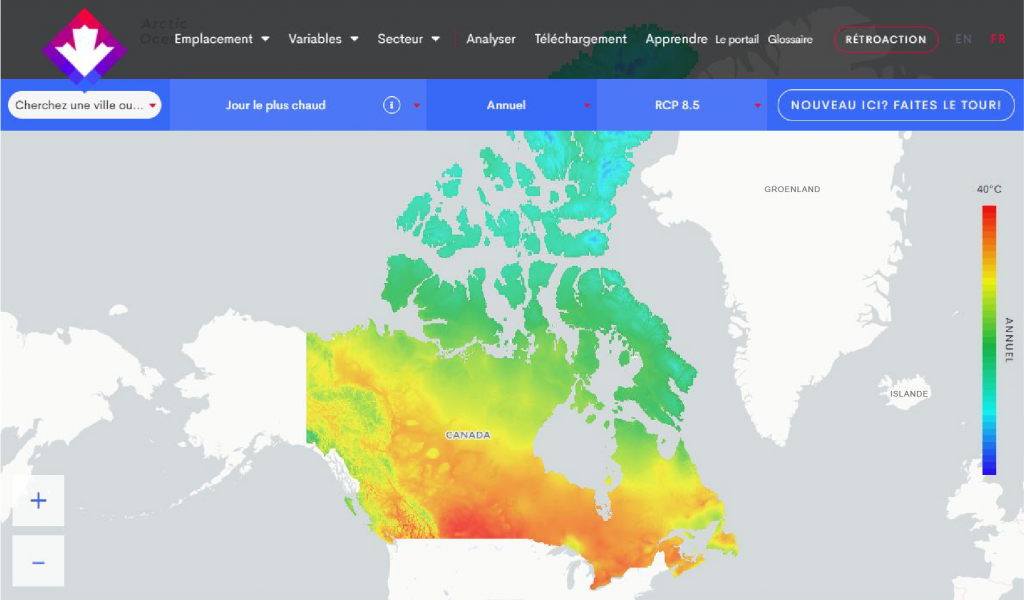Viewport: 1024px width, 600px height.
Task: Switch language to English (EN)
Action: tap(963, 39)
